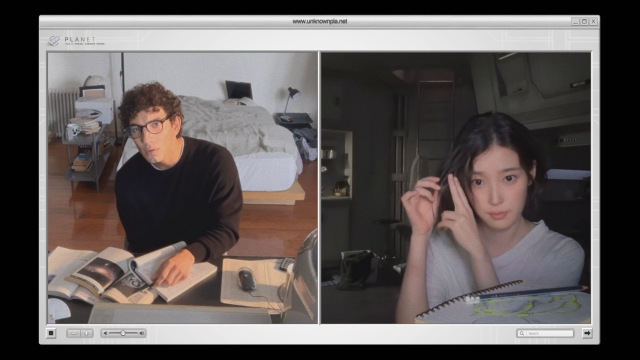Click the loud volume speaker icon
The height and width of the screenshot is (360, 640).
pos(142,333)
